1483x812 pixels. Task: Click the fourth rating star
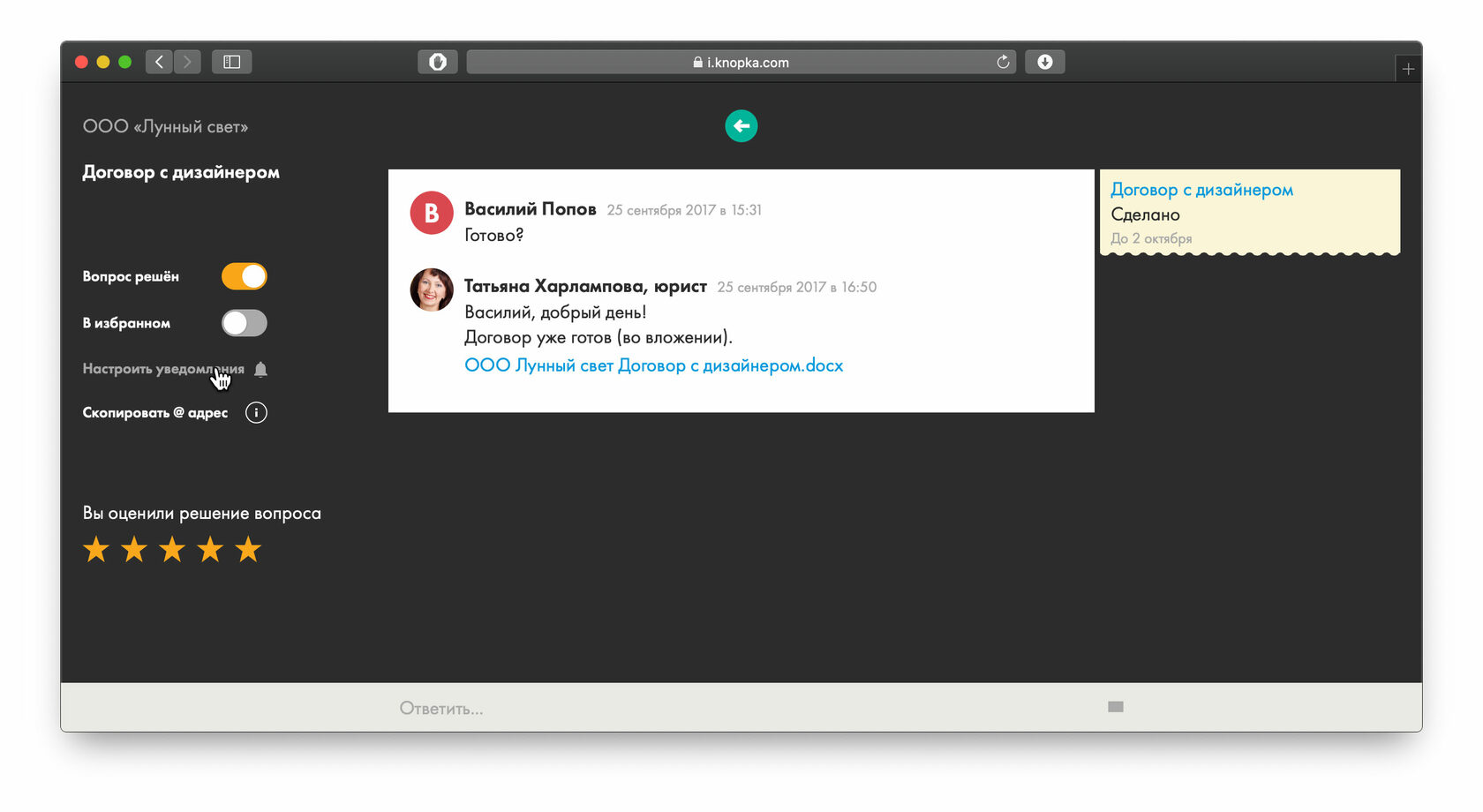tap(210, 550)
